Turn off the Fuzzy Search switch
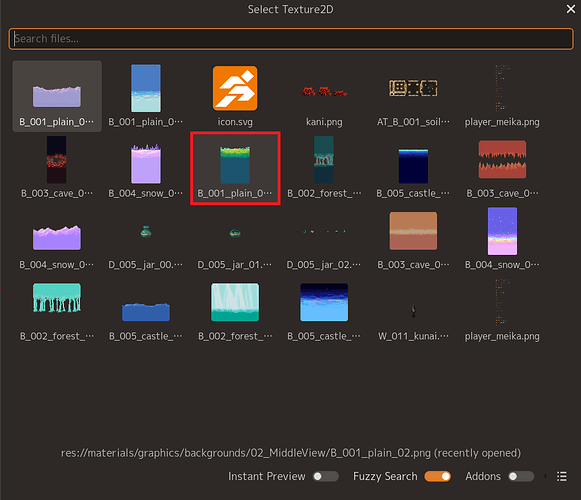The height and width of the screenshot is (500, 581). 438,476
